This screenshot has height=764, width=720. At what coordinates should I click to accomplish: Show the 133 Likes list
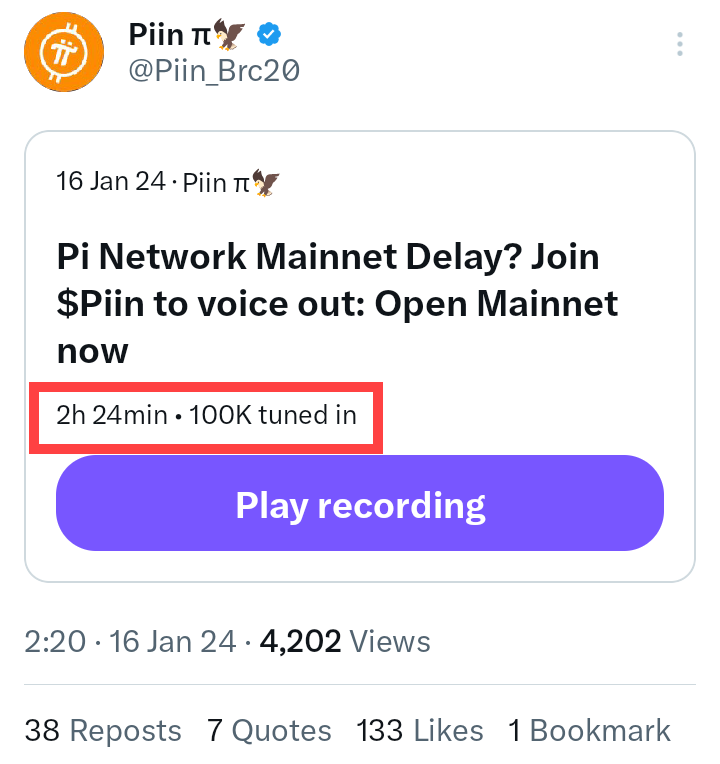(420, 731)
